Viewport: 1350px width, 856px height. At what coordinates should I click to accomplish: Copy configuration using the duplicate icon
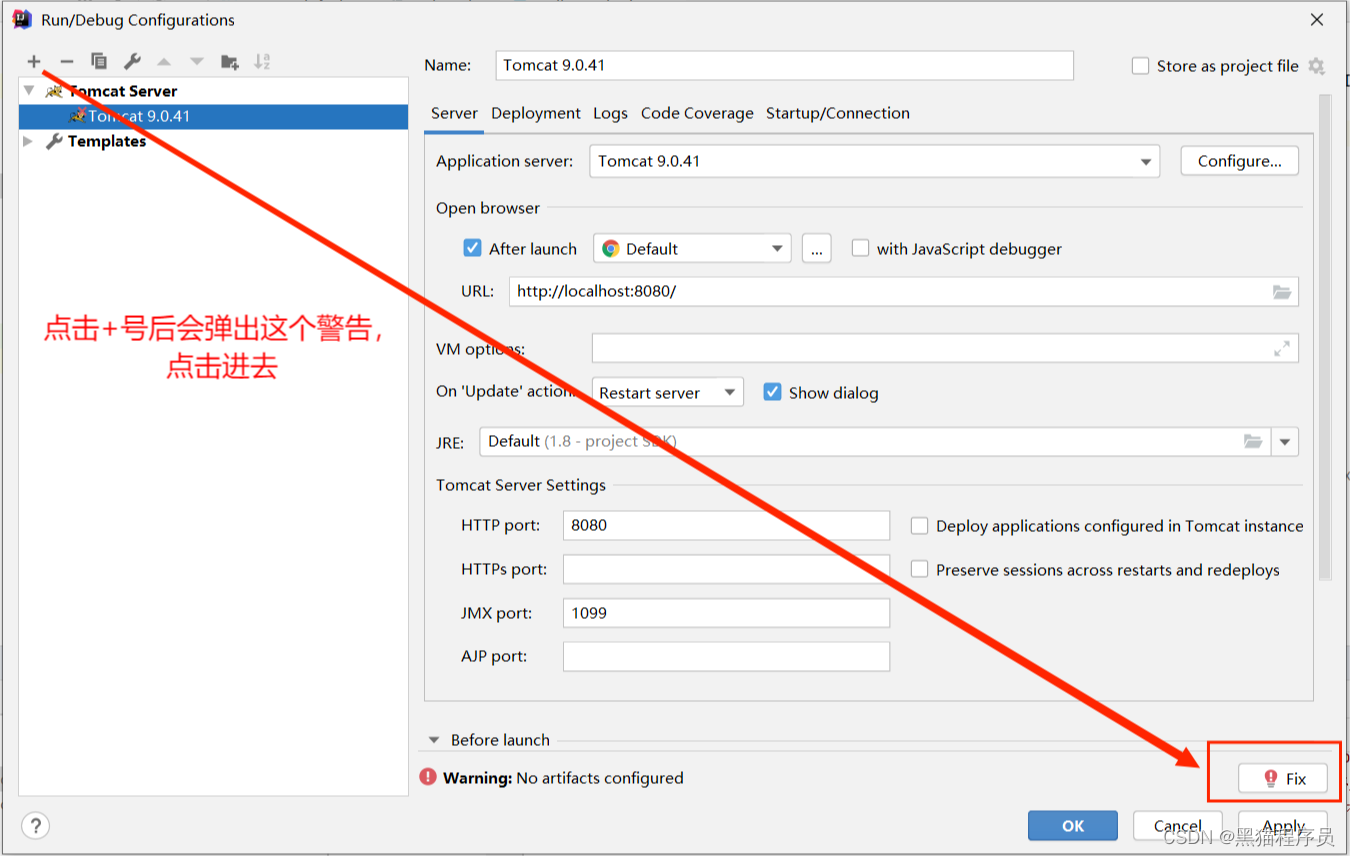pyautogui.click(x=99, y=62)
